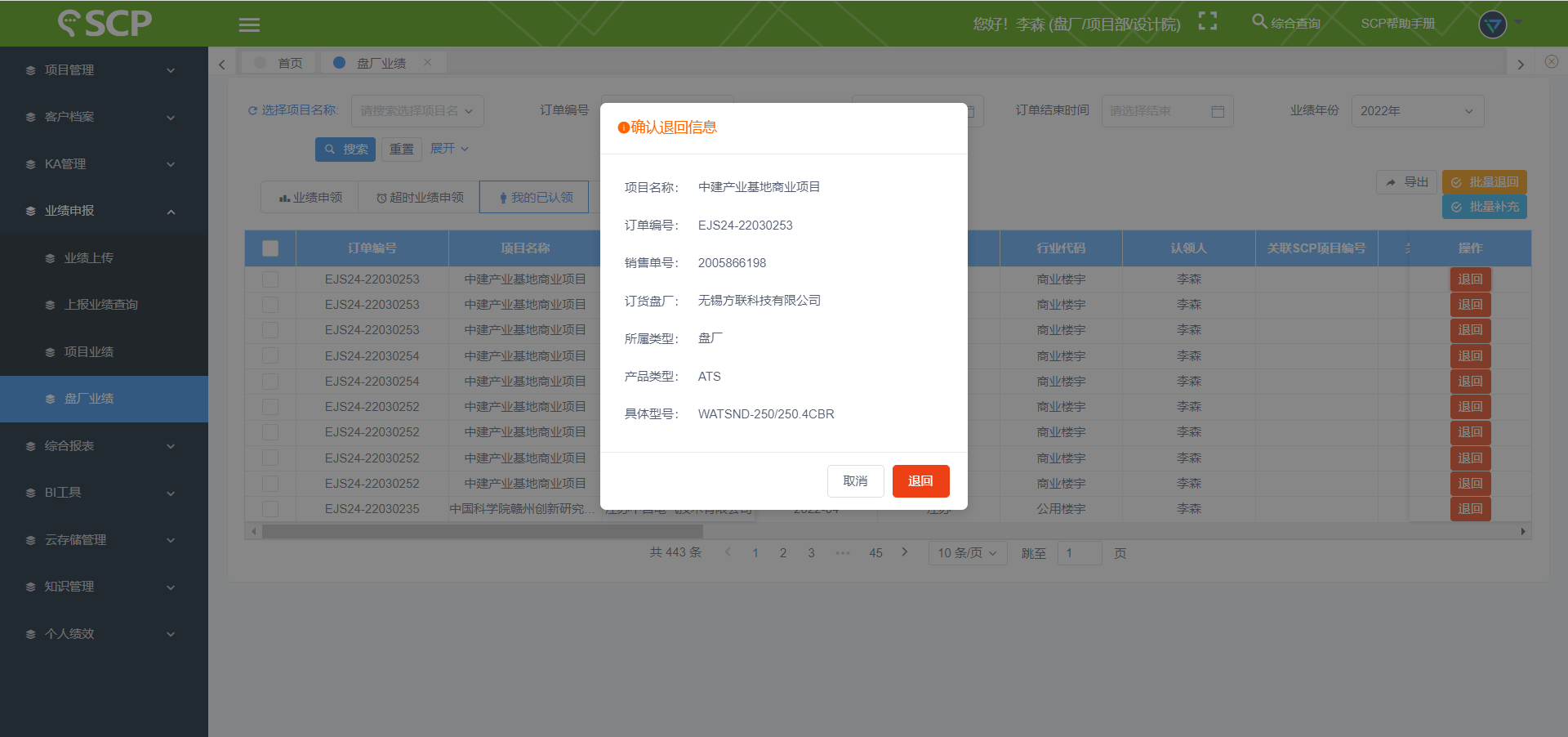Click the KA管理 stack icon in sidebar
This screenshot has width=1568, height=737.
pos(30,164)
